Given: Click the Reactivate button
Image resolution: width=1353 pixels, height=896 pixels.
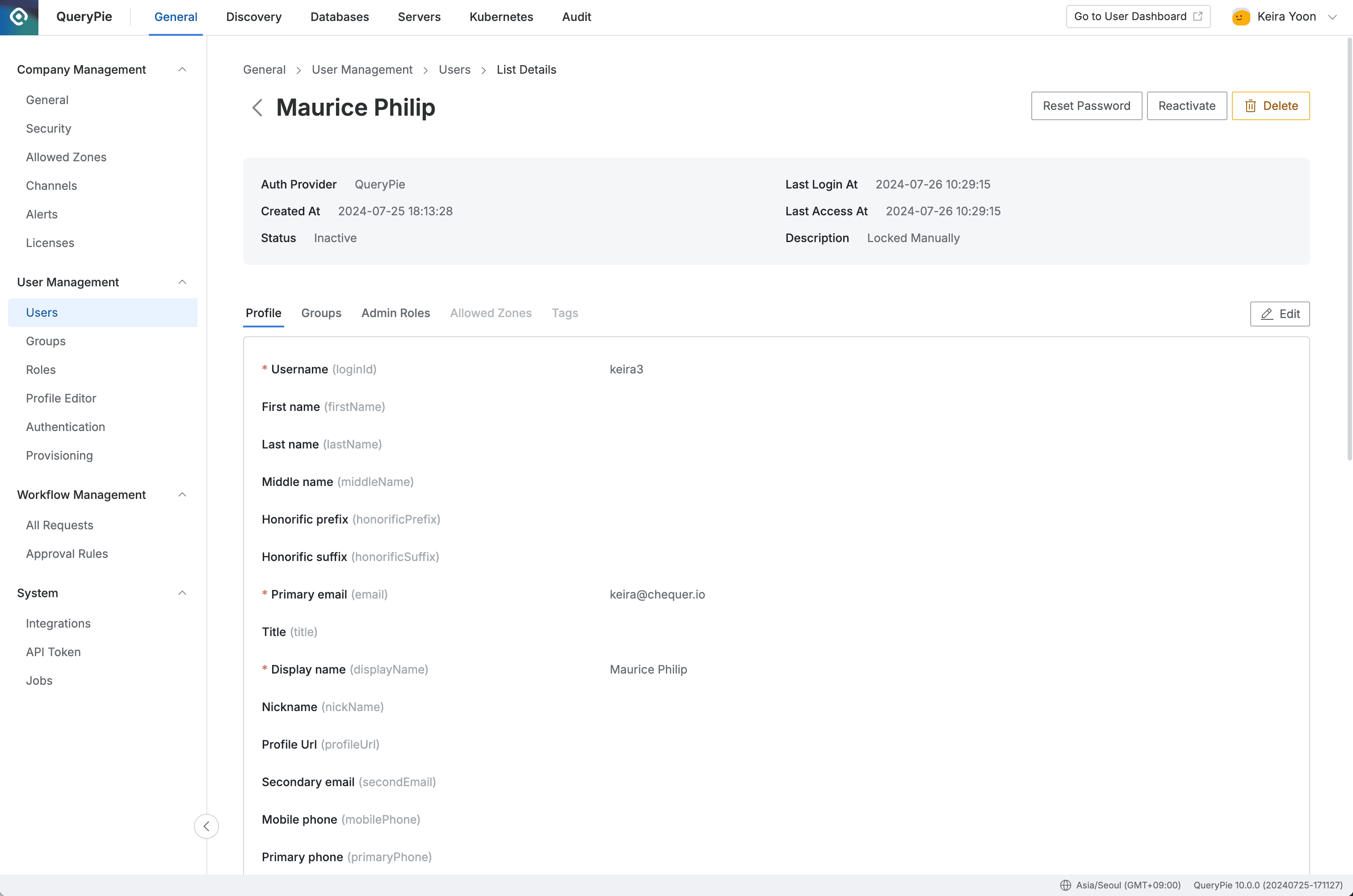Looking at the screenshot, I should point(1187,106).
